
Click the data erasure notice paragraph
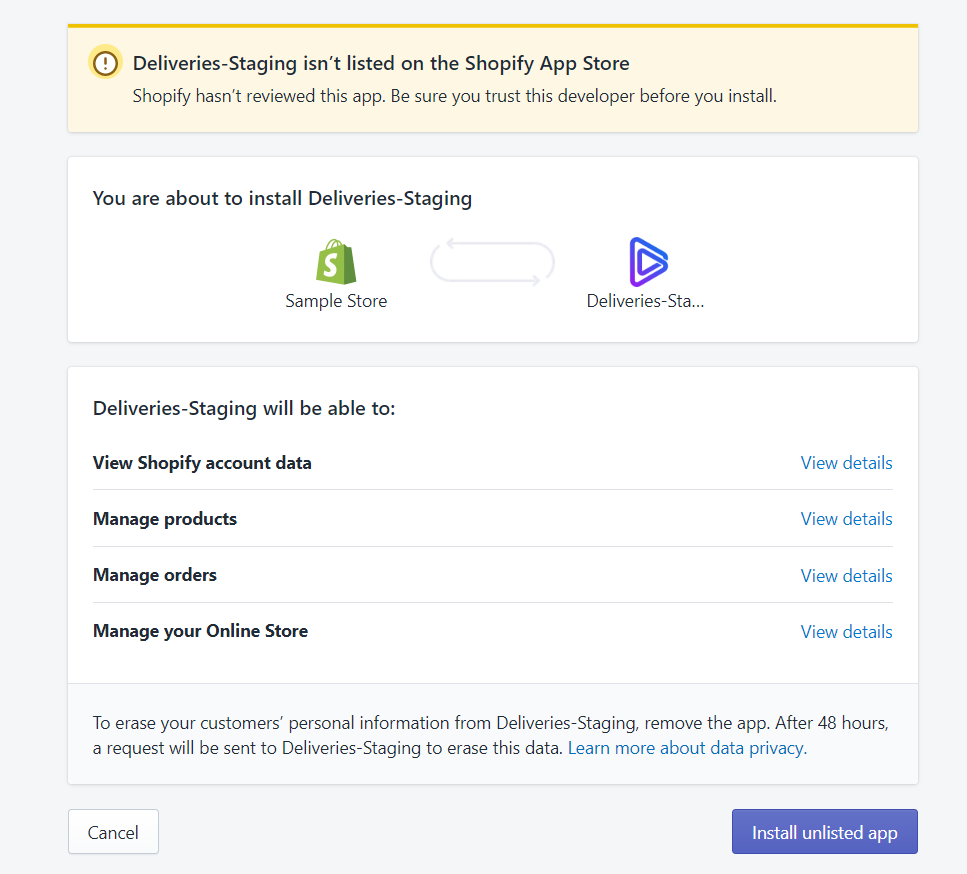[x=491, y=735]
